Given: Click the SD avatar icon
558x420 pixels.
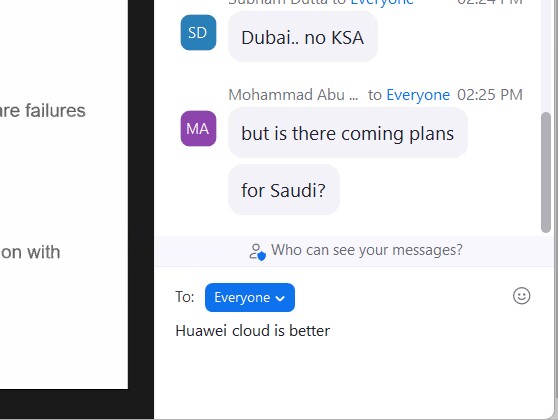Looking at the screenshot, I should (x=198, y=32).
